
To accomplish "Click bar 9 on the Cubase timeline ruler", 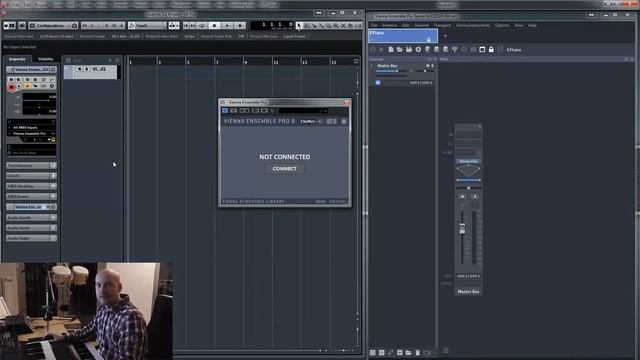I will [246, 62].
